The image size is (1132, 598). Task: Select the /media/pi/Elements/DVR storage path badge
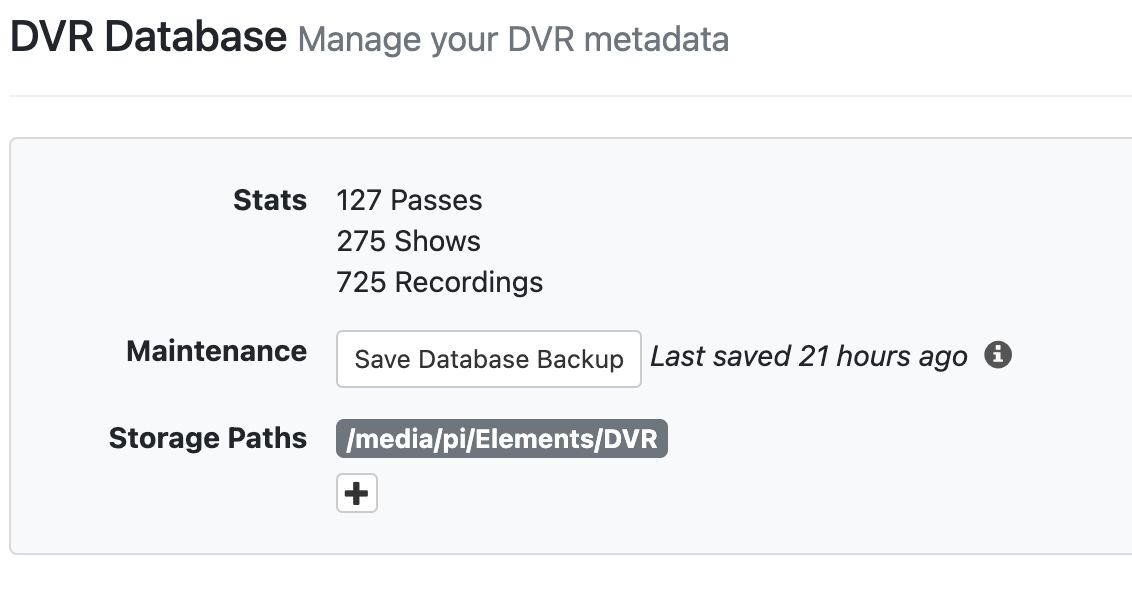501,439
